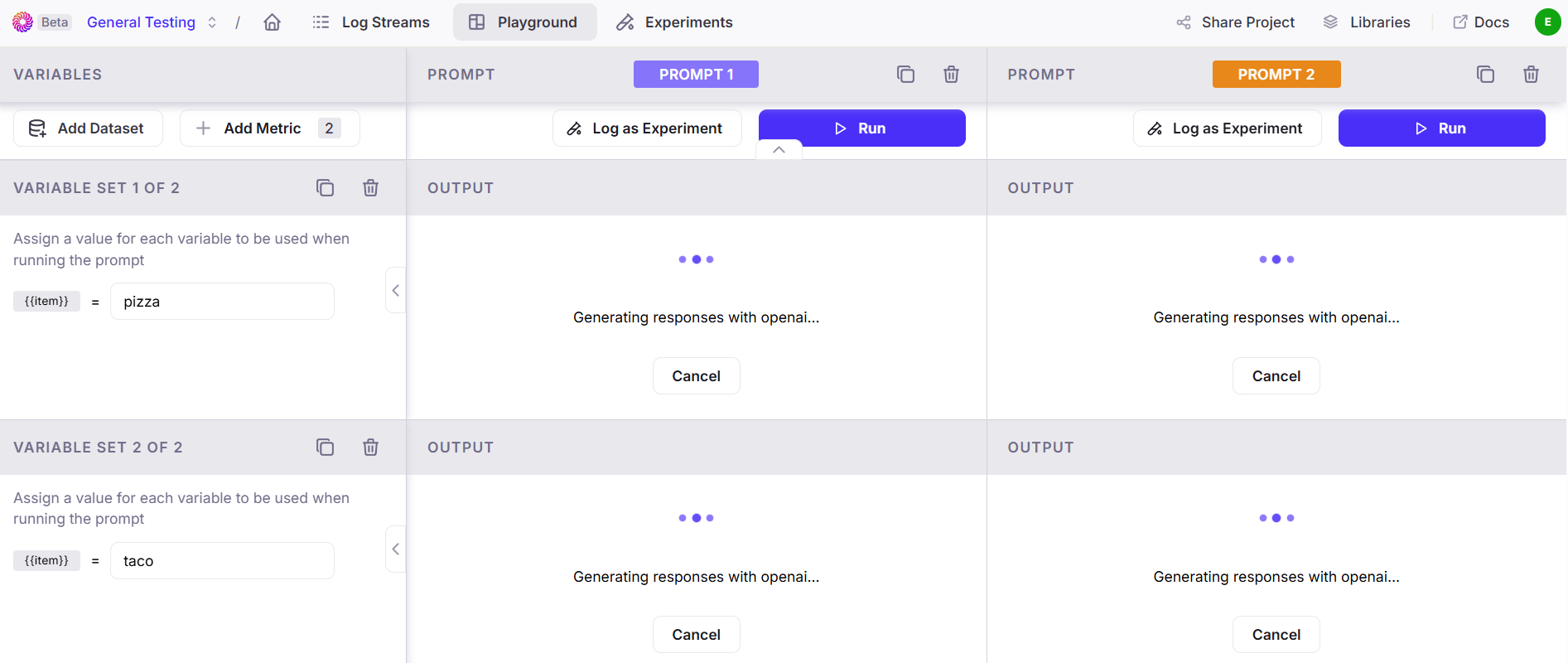Edit the taco item value field

point(222,561)
